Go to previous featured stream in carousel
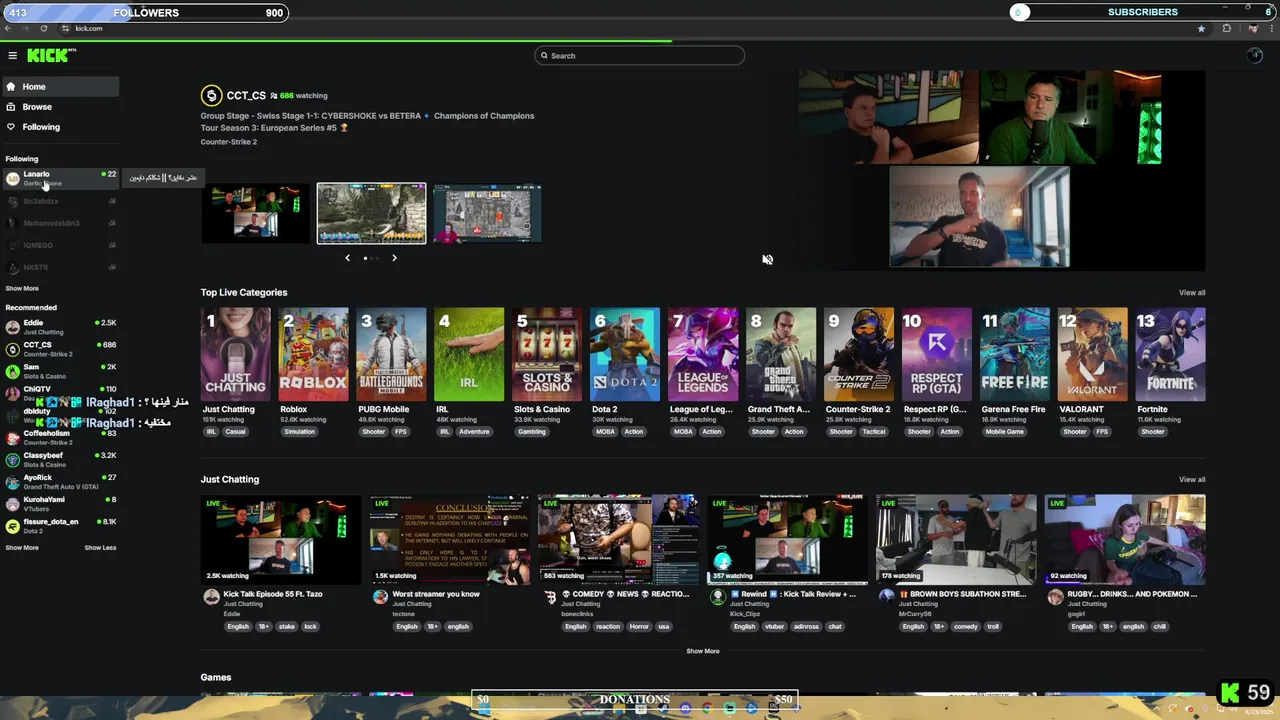This screenshot has width=1280, height=720. 347,258
